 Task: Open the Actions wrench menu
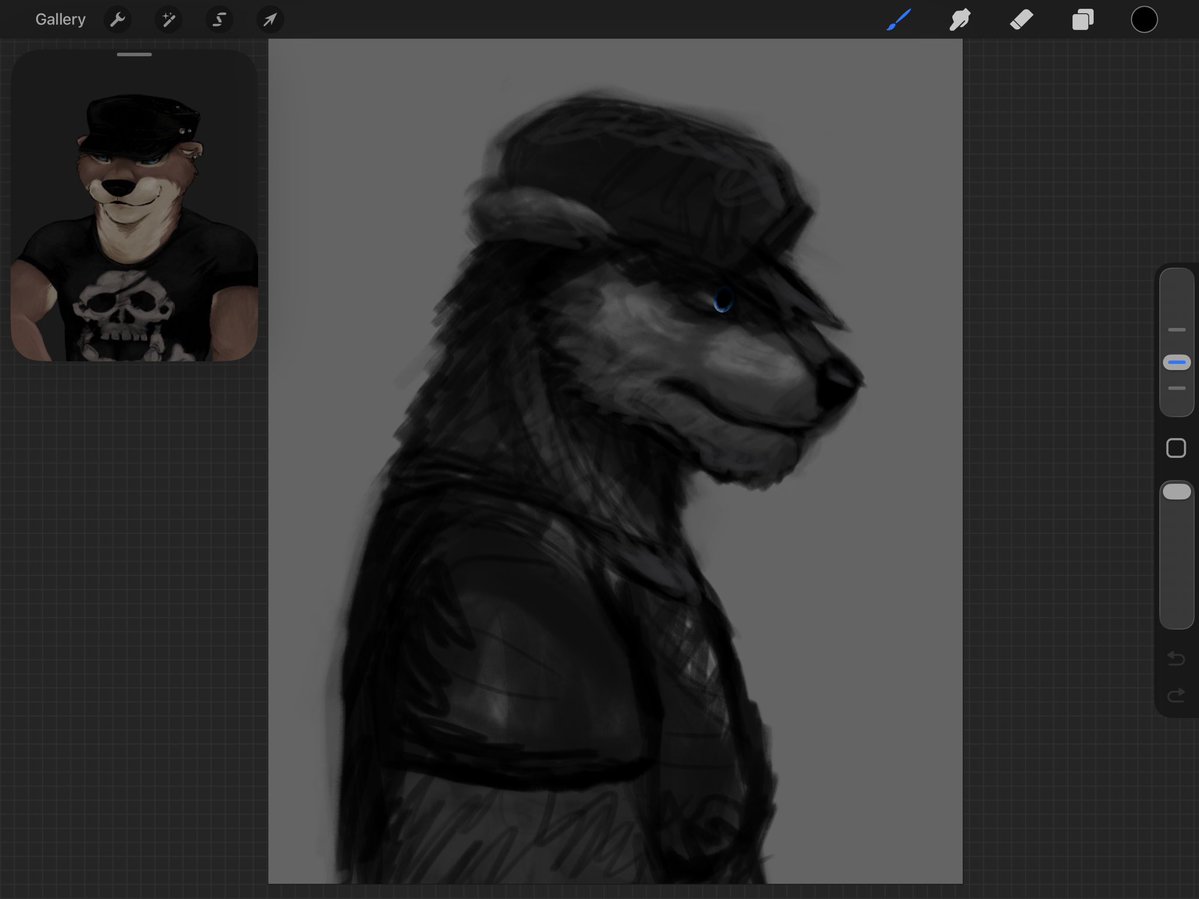(118, 19)
